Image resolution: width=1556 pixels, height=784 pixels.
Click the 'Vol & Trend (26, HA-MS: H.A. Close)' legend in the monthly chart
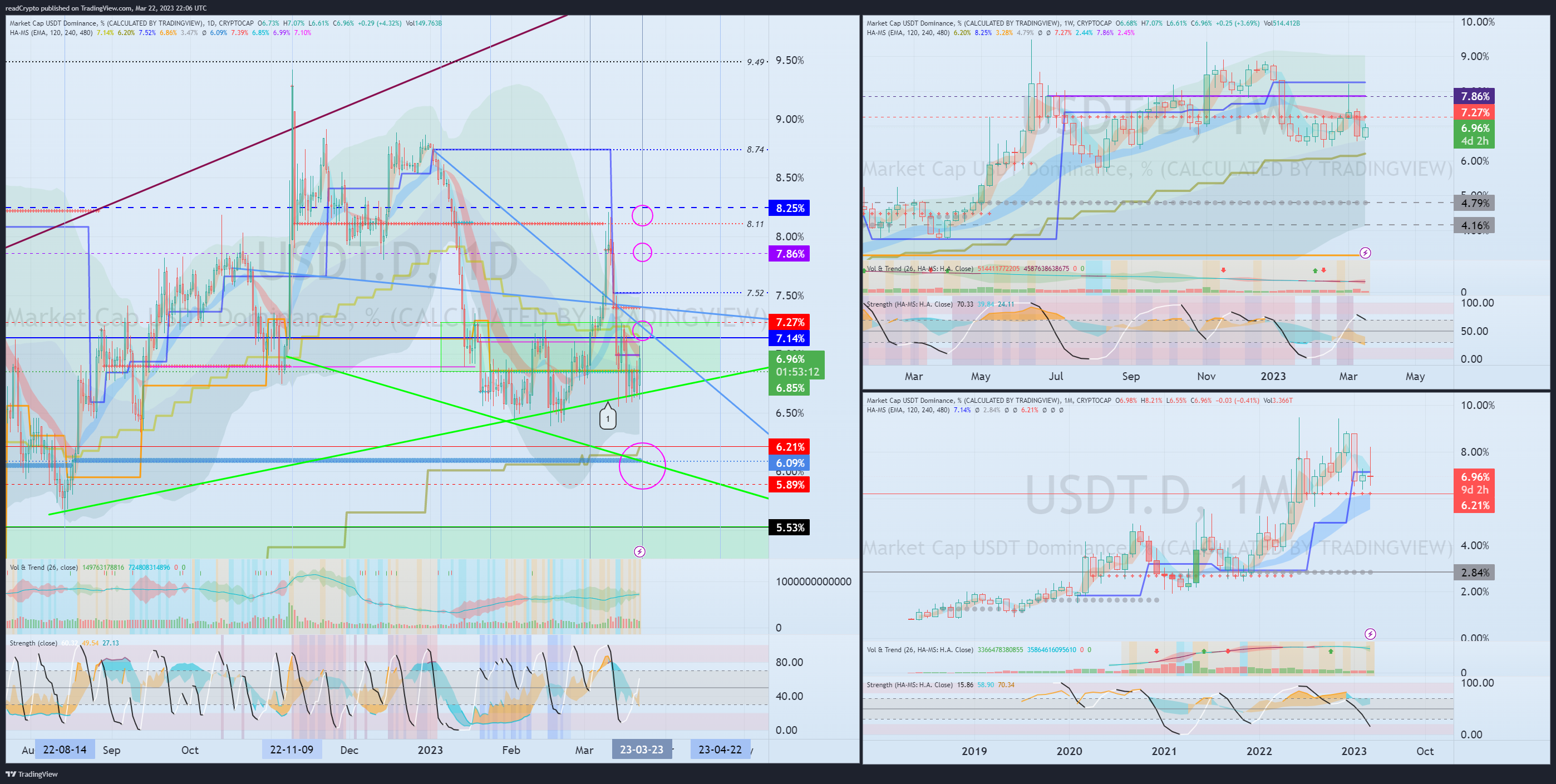point(920,649)
